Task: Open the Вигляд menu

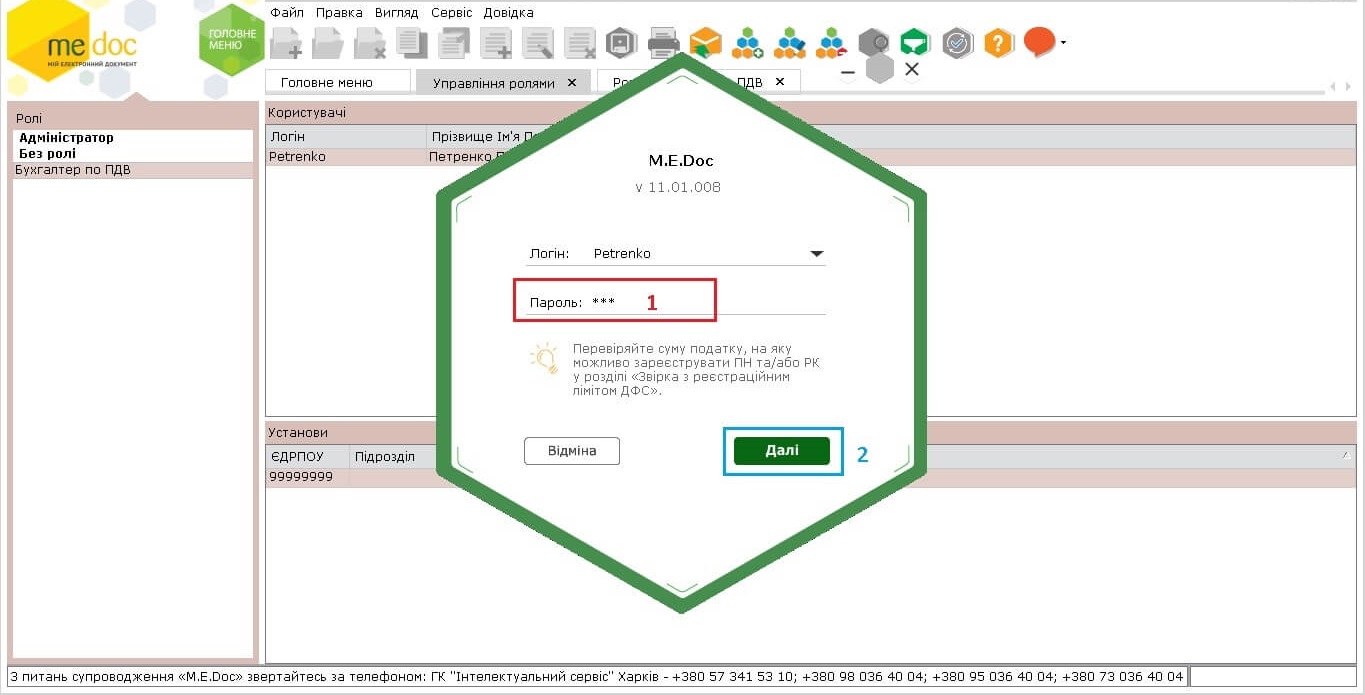Action: [x=397, y=13]
